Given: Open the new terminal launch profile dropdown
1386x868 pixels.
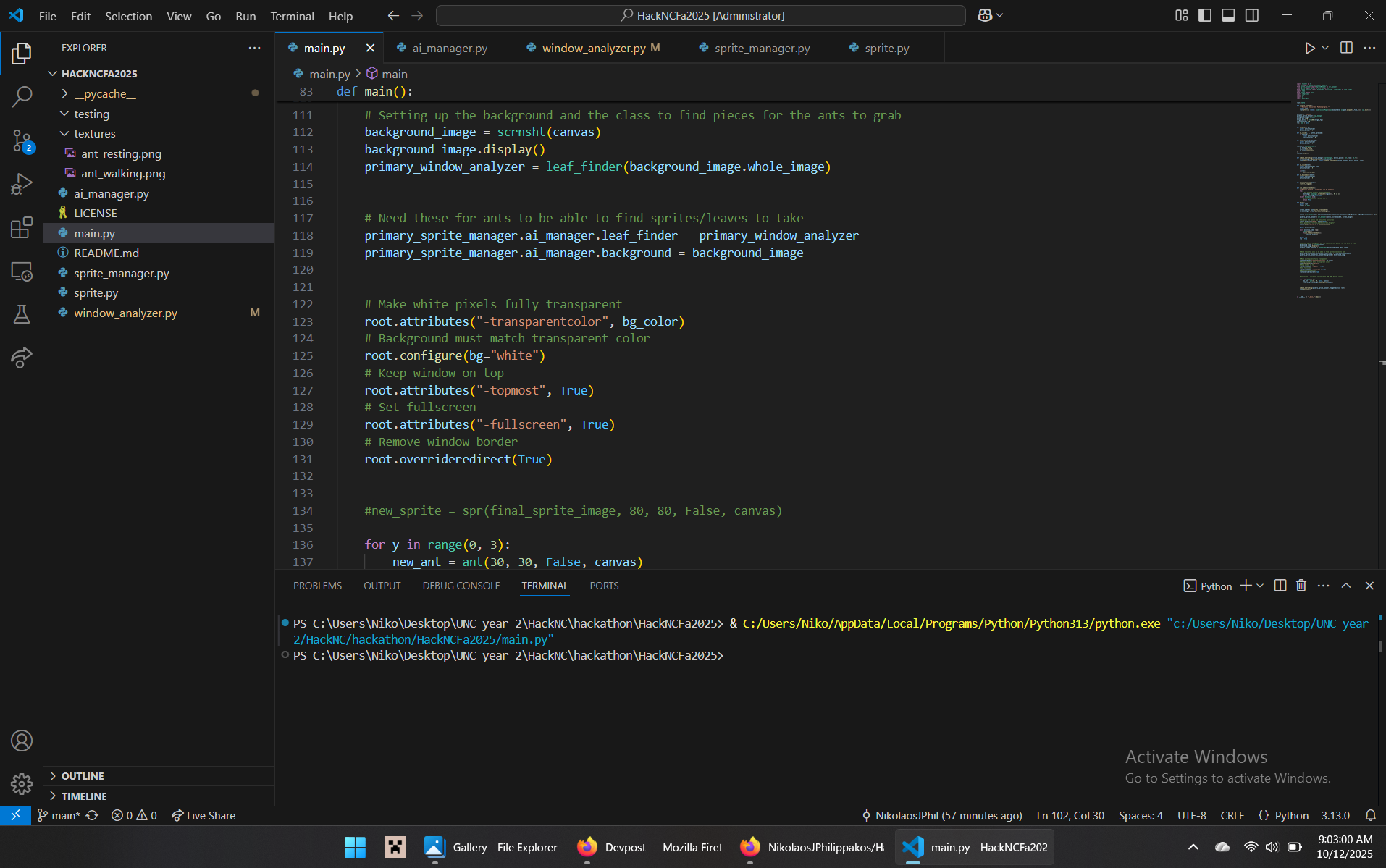Looking at the screenshot, I should point(1261,586).
